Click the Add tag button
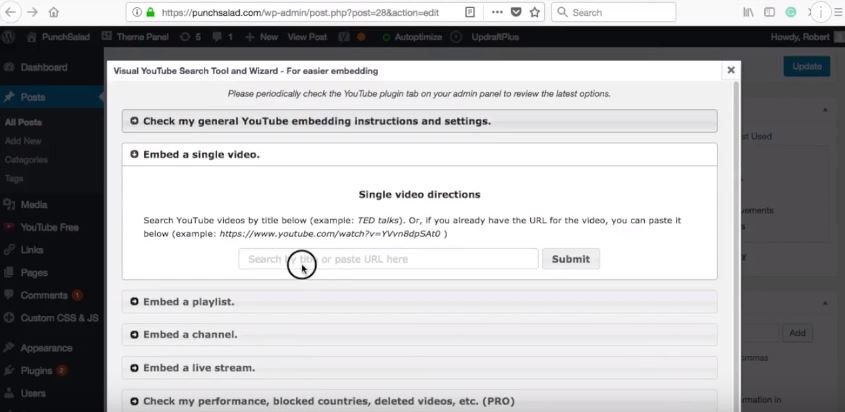 coord(798,333)
